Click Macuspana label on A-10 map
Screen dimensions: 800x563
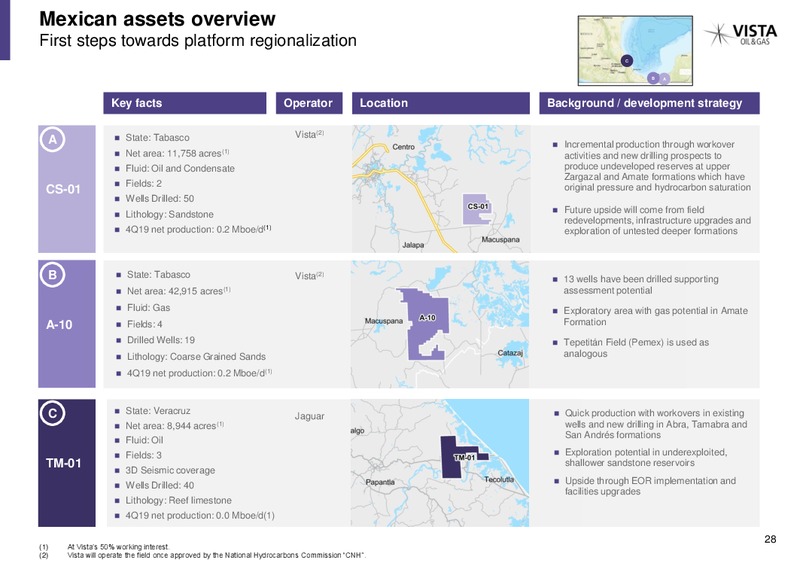pyautogui.click(x=384, y=321)
